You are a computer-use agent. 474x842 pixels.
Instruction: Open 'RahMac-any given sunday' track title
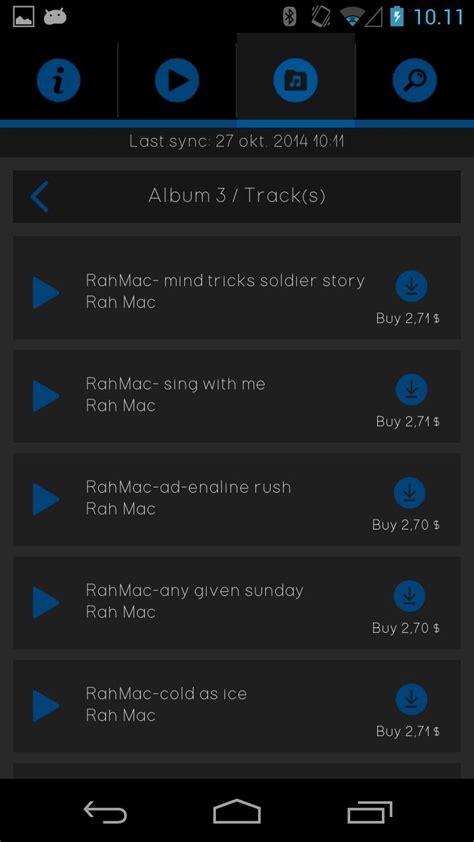coord(194,591)
